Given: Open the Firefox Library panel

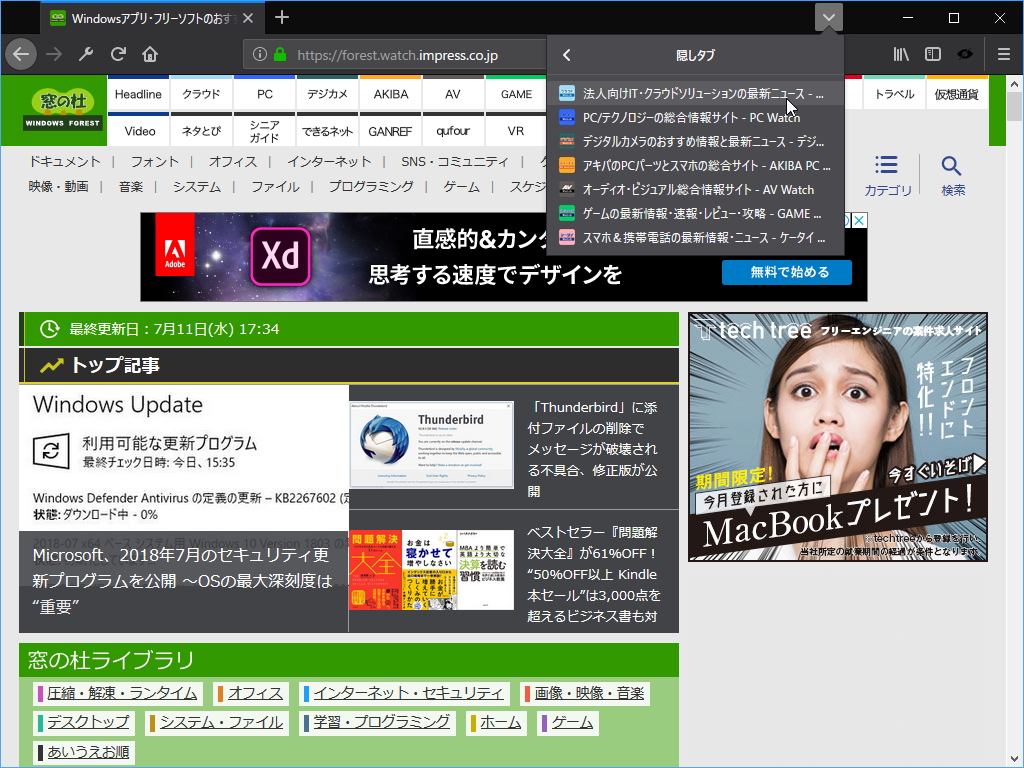Looking at the screenshot, I should click(900, 54).
